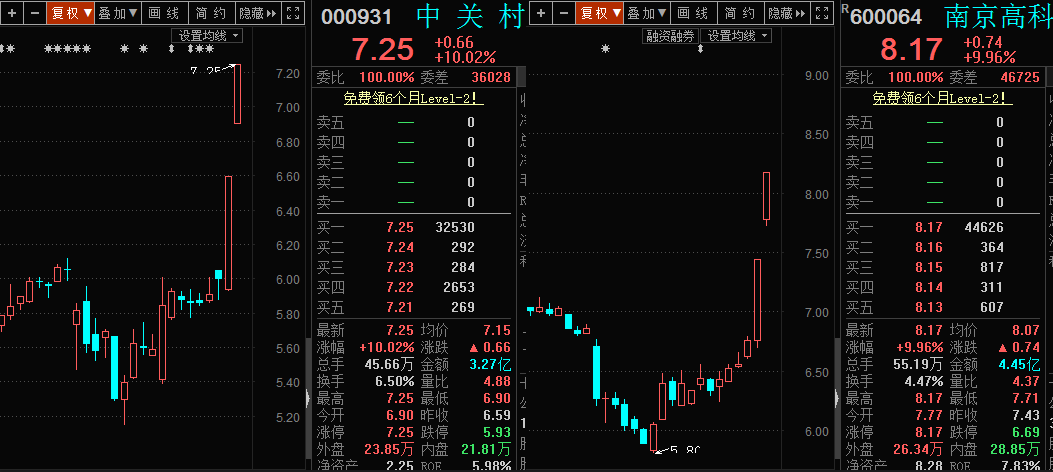Click 隐藏 arrows on the 中关村 chart toolbar
The image size is (1053, 472).
257,13
